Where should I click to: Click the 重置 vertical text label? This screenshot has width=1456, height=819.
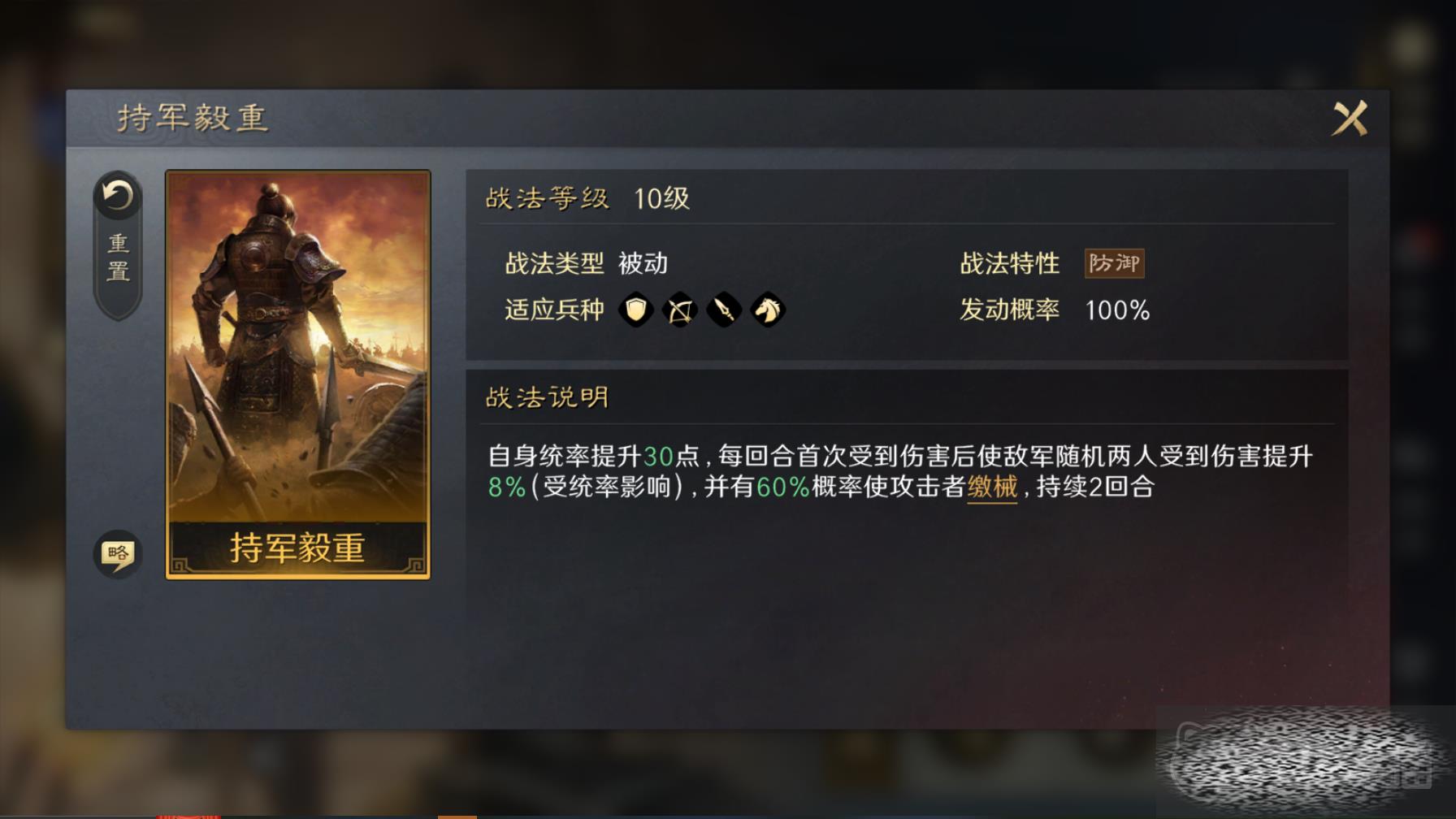tap(119, 258)
